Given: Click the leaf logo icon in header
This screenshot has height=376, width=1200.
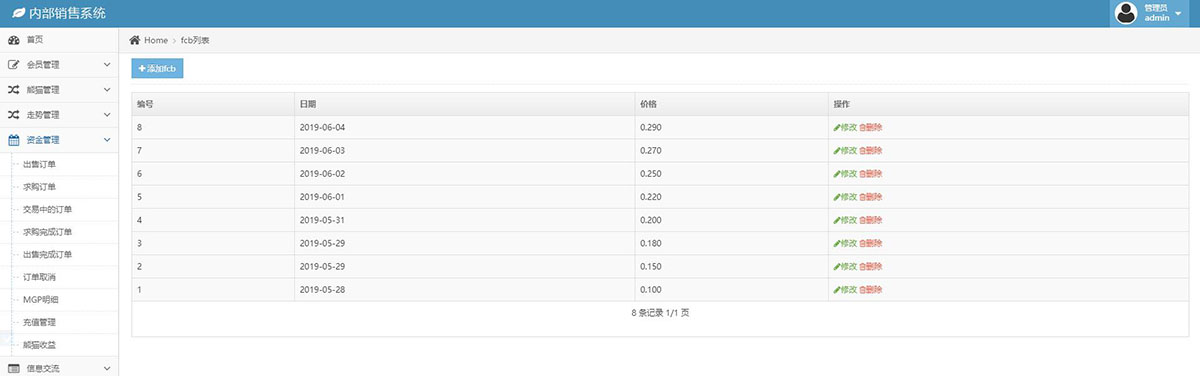Looking at the screenshot, I should coord(18,14).
